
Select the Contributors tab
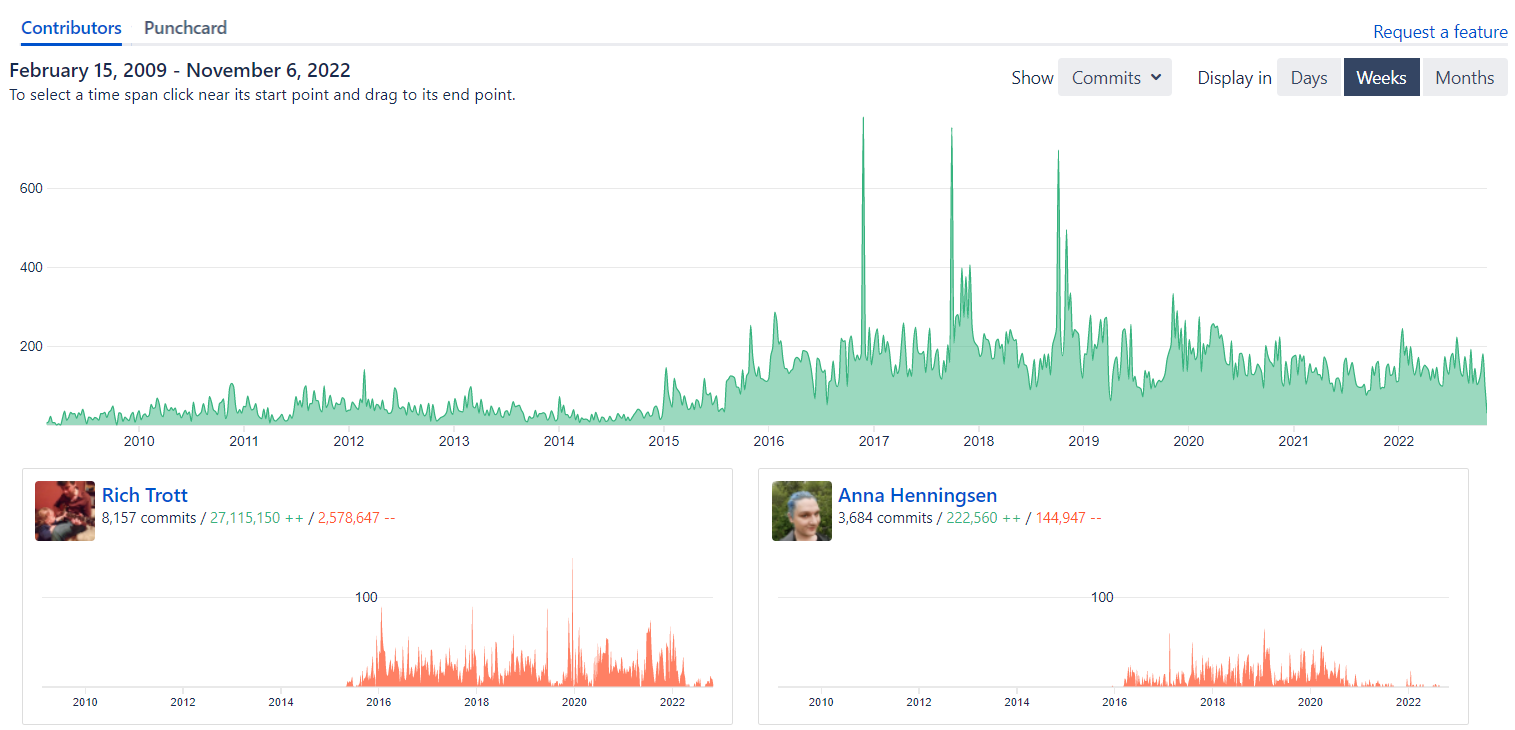click(70, 28)
